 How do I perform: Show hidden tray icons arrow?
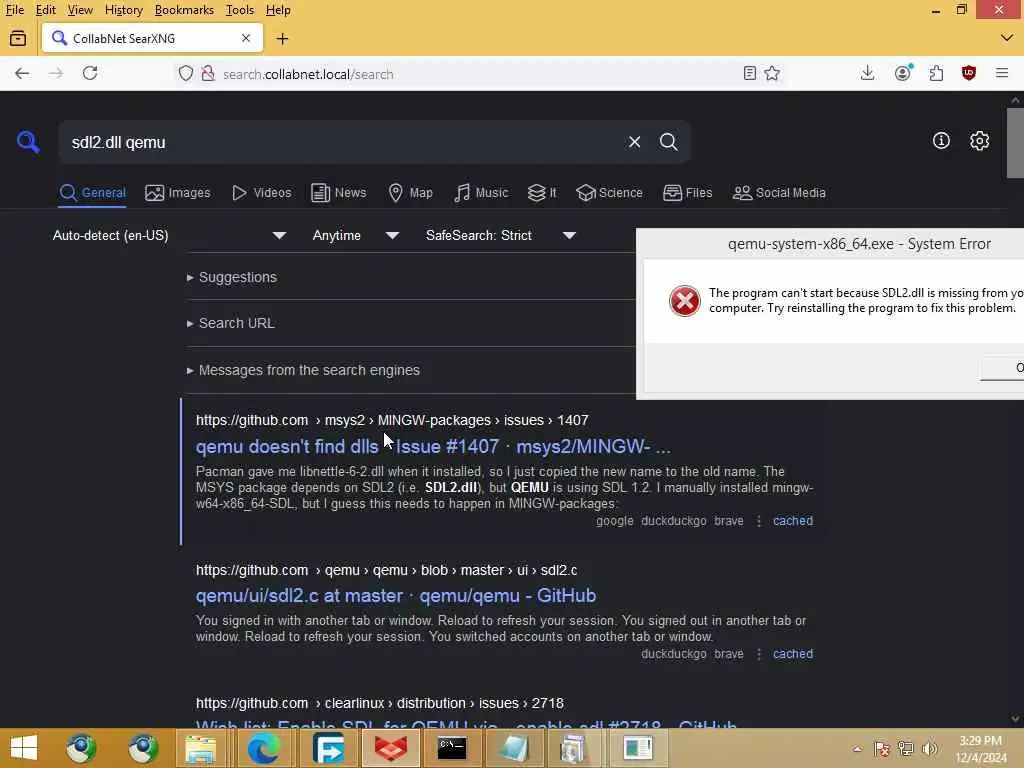[857, 748]
